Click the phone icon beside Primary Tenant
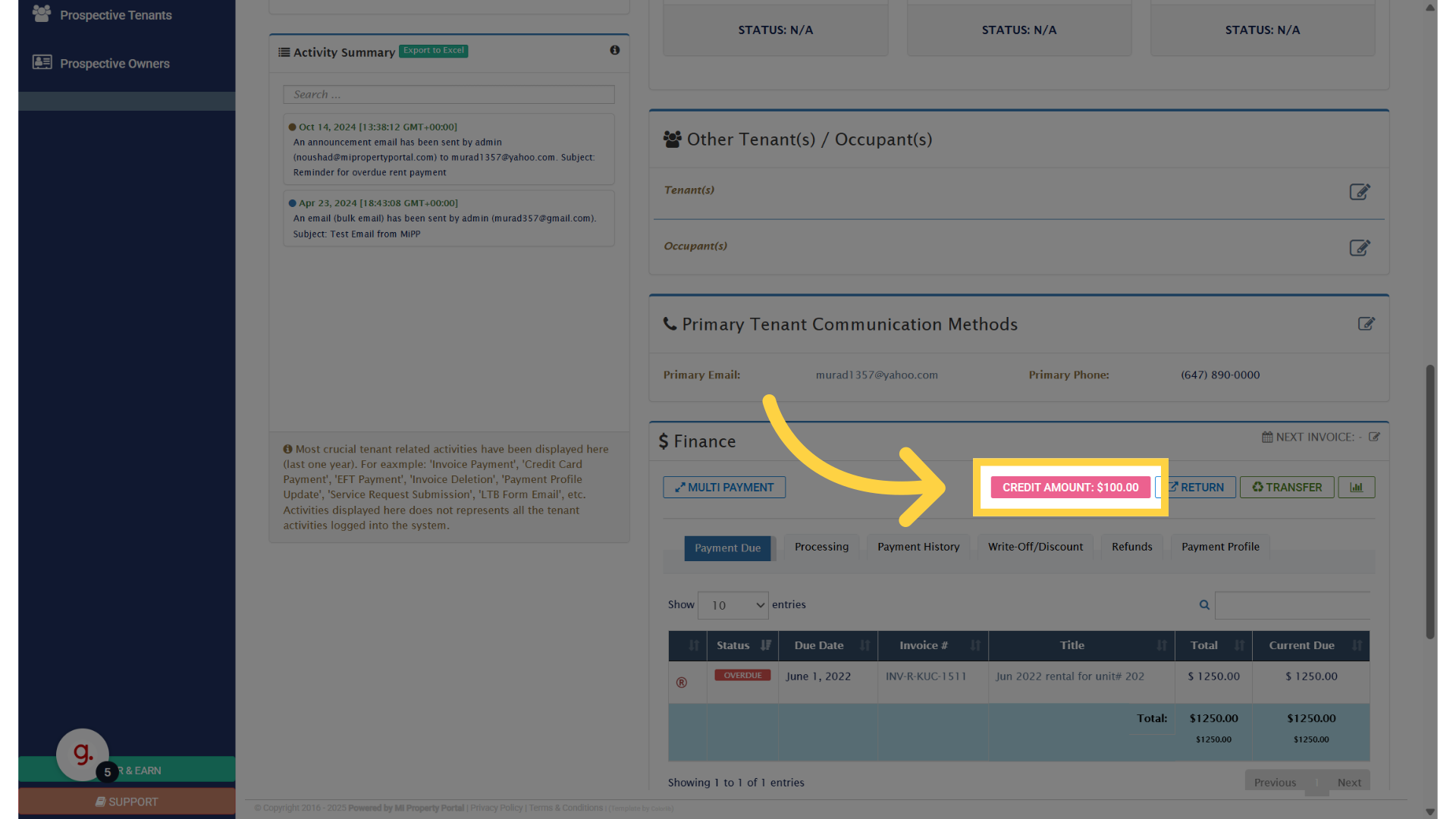This screenshot has height=819, width=1456. (x=670, y=324)
